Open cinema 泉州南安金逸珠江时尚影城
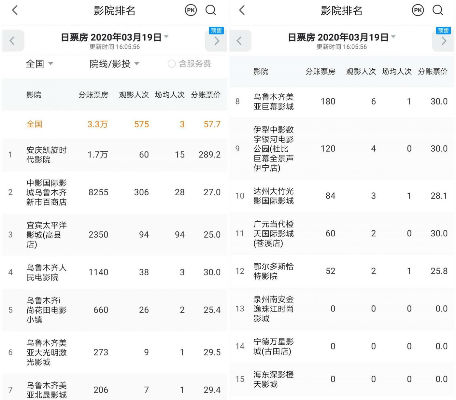Viewport: 456px width, 400px height. pos(342,309)
